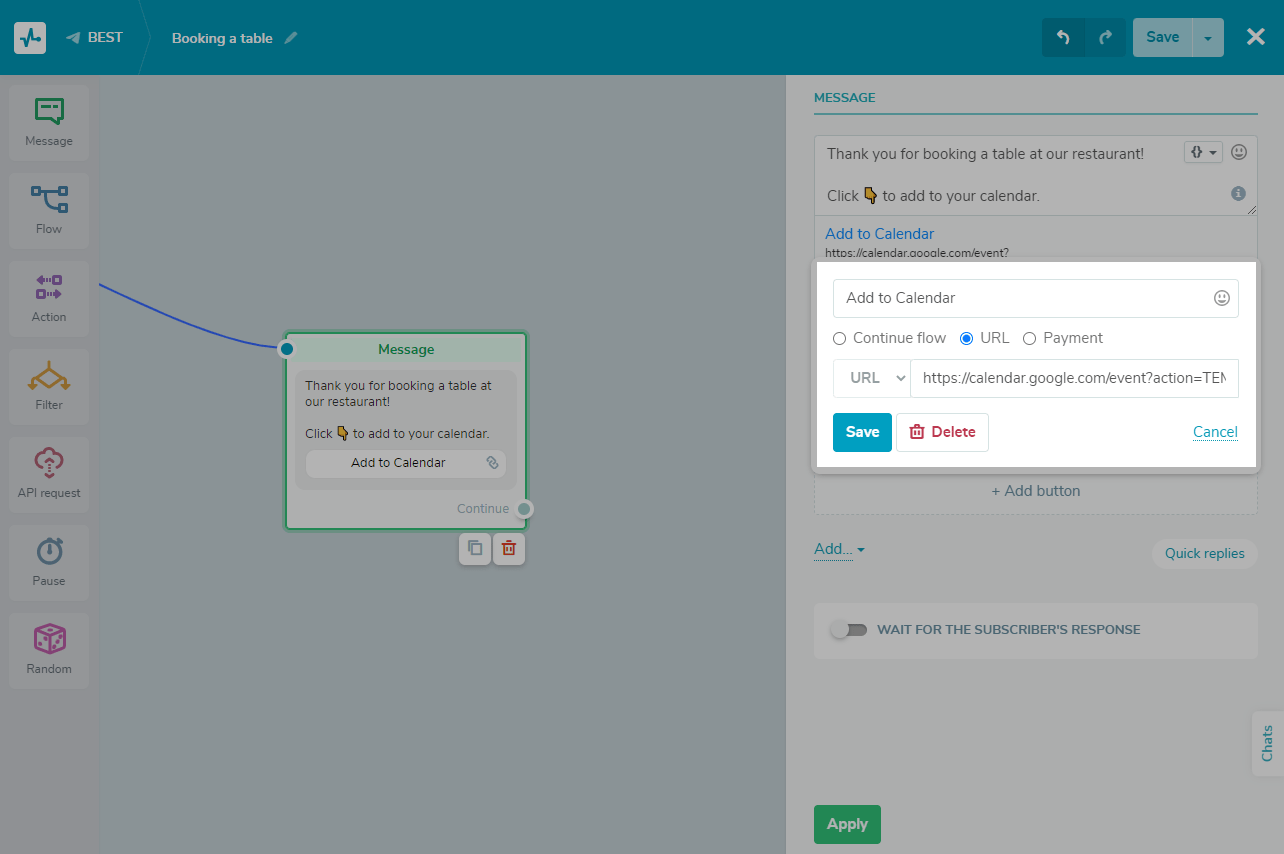1284x854 pixels.
Task: Redo the last change
Action: 1105,38
